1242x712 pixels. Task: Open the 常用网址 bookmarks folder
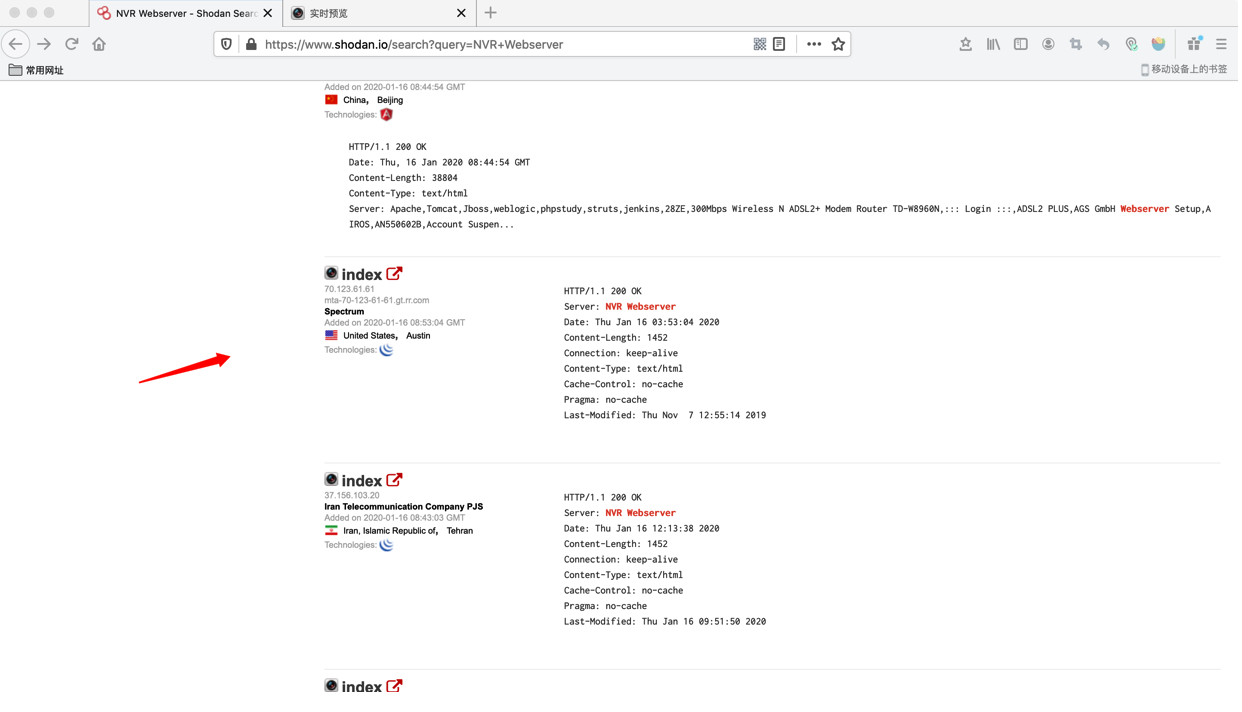(x=36, y=70)
